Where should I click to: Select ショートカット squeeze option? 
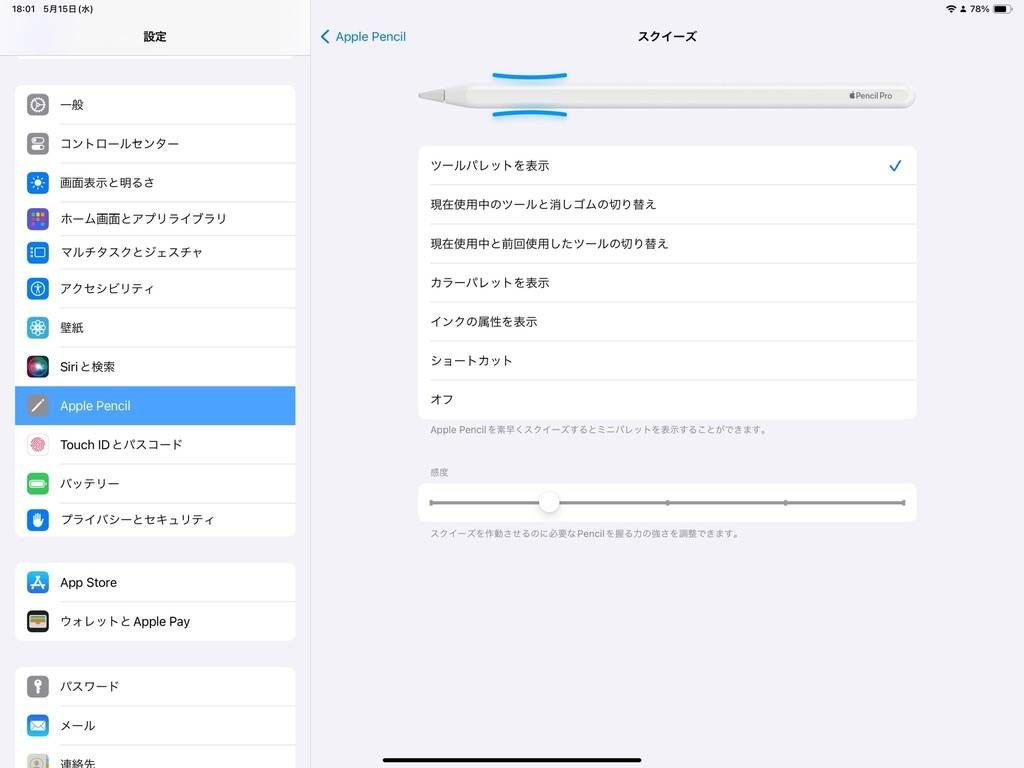point(667,360)
